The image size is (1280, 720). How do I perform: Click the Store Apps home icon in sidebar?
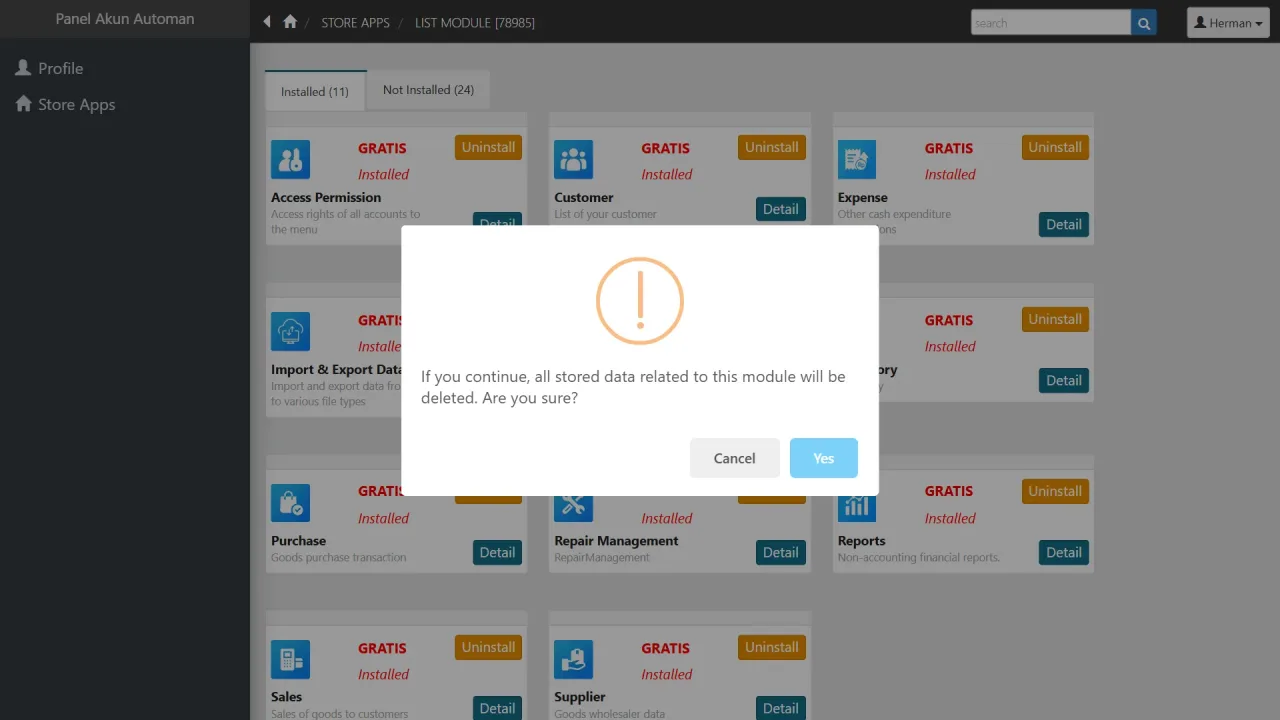pyautogui.click(x=24, y=104)
